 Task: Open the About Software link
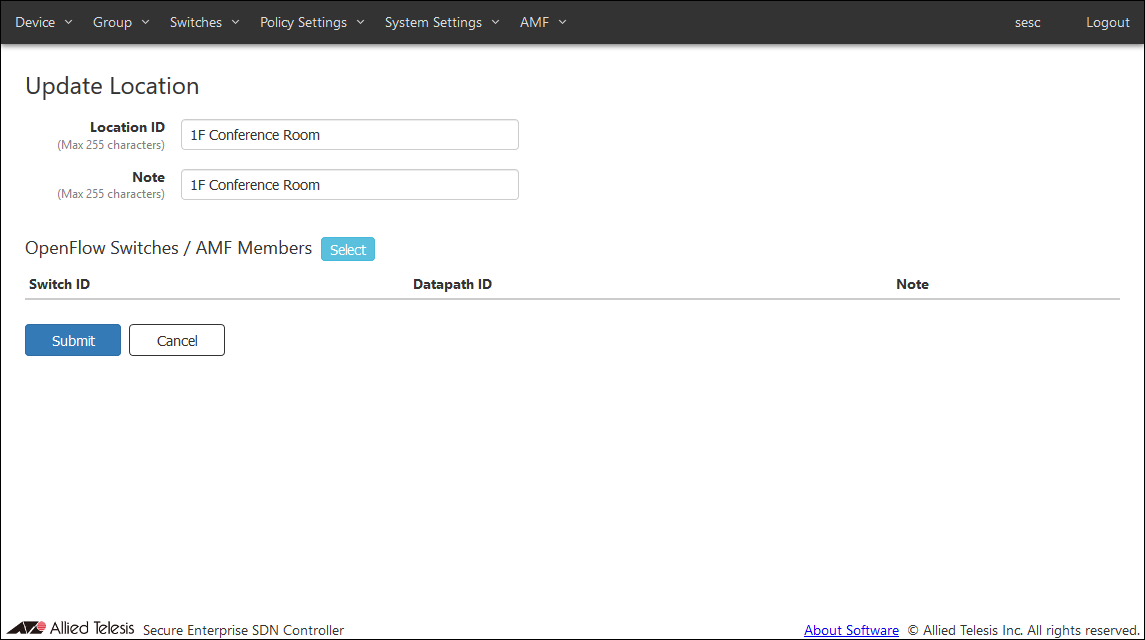click(851, 630)
